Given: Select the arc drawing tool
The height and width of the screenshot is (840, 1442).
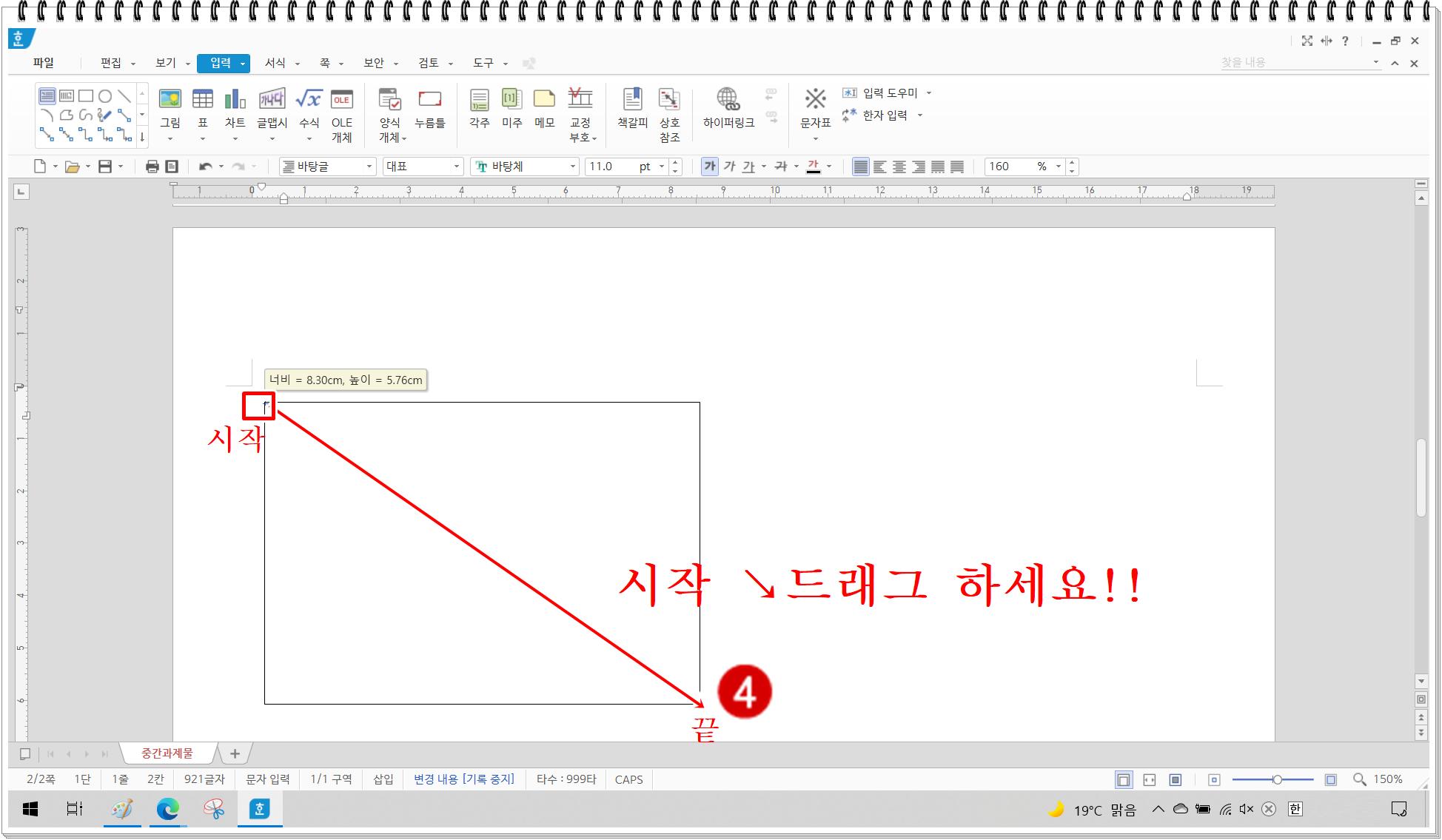Looking at the screenshot, I should tap(47, 115).
